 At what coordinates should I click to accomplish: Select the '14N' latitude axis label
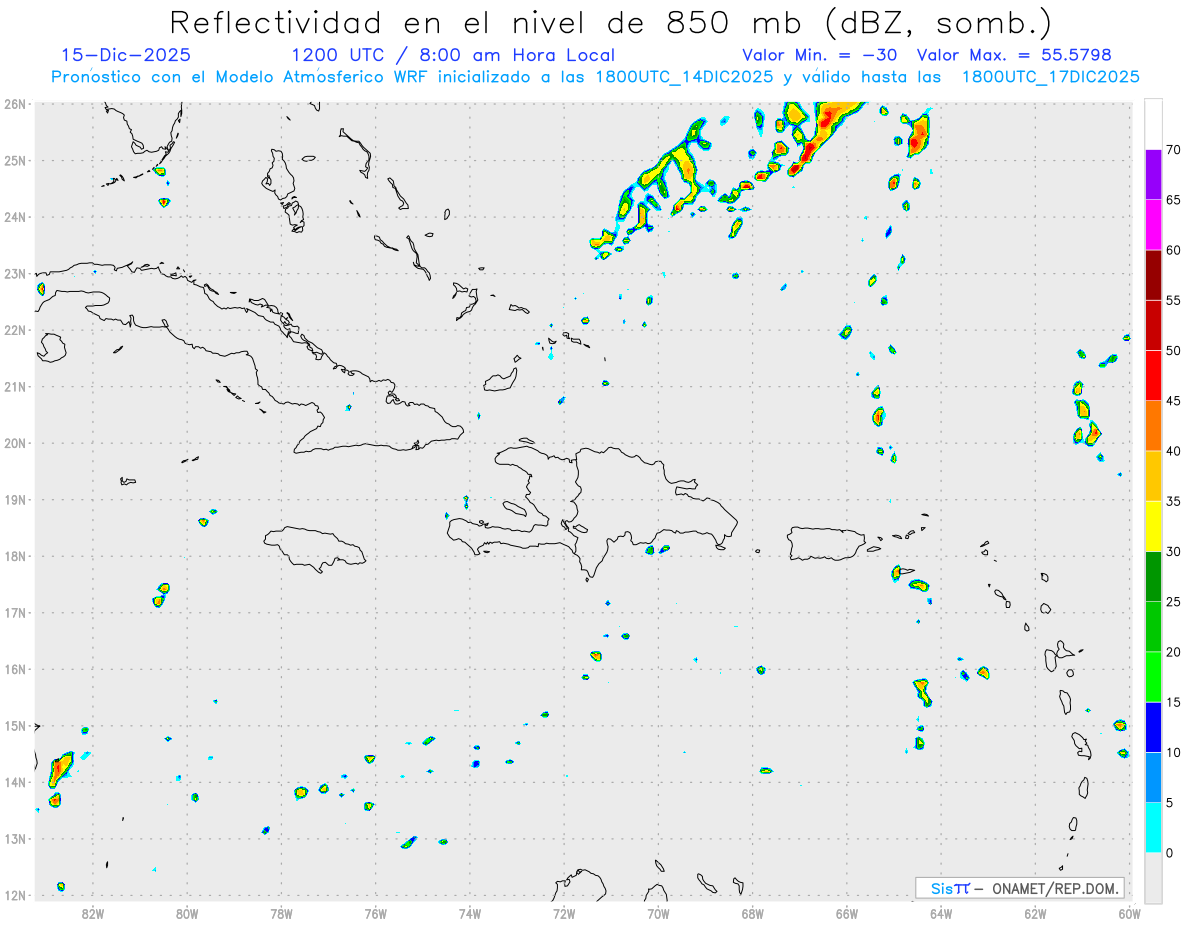tap(15, 782)
